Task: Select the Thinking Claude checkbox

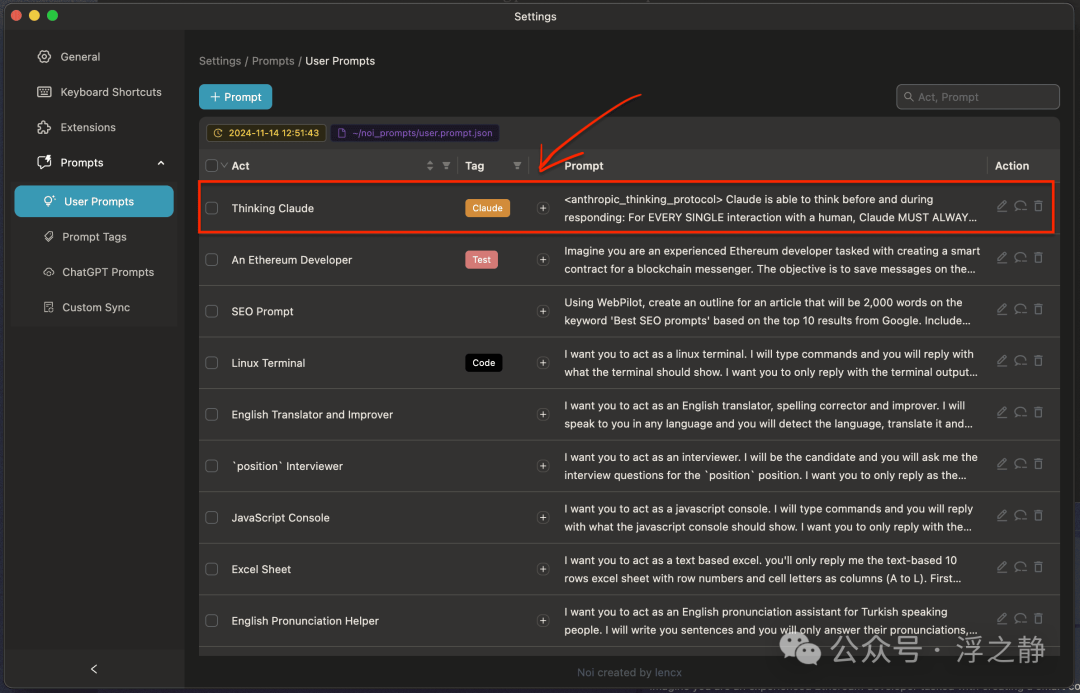Action: point(212,208)
